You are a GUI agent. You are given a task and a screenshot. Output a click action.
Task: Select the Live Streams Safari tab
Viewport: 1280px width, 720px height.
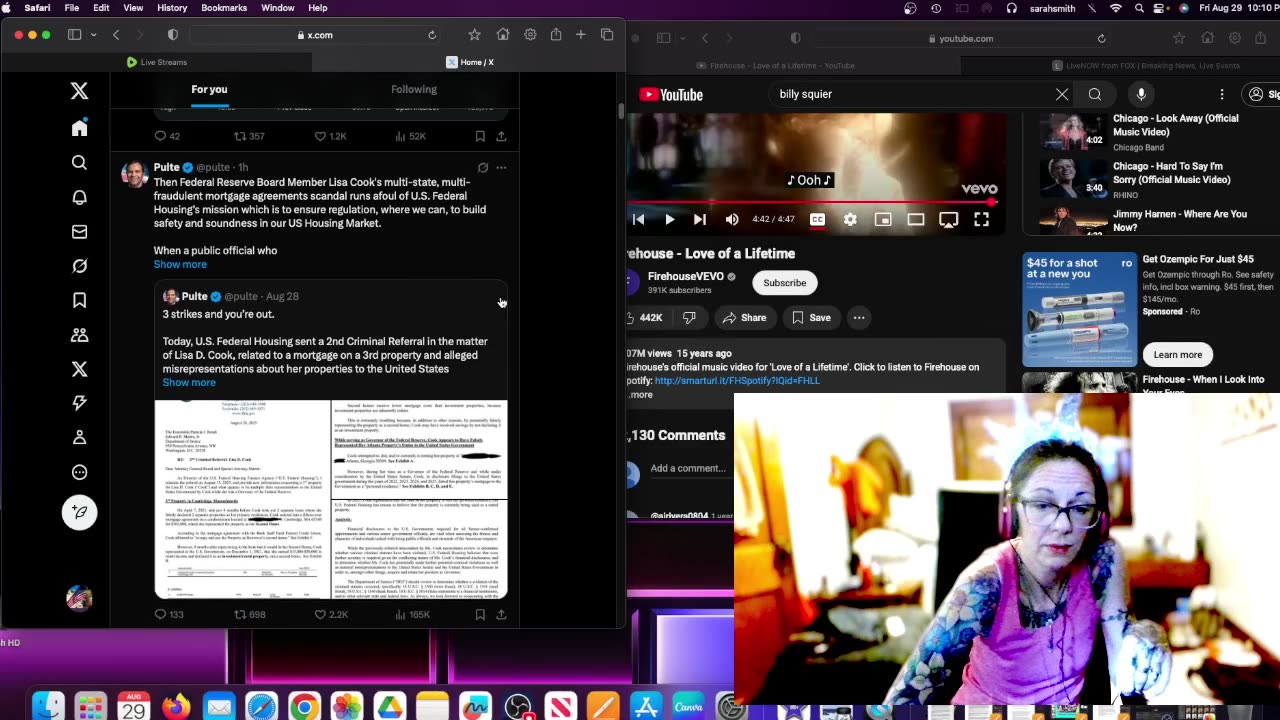pyautogui.click(x=157, y=62)
